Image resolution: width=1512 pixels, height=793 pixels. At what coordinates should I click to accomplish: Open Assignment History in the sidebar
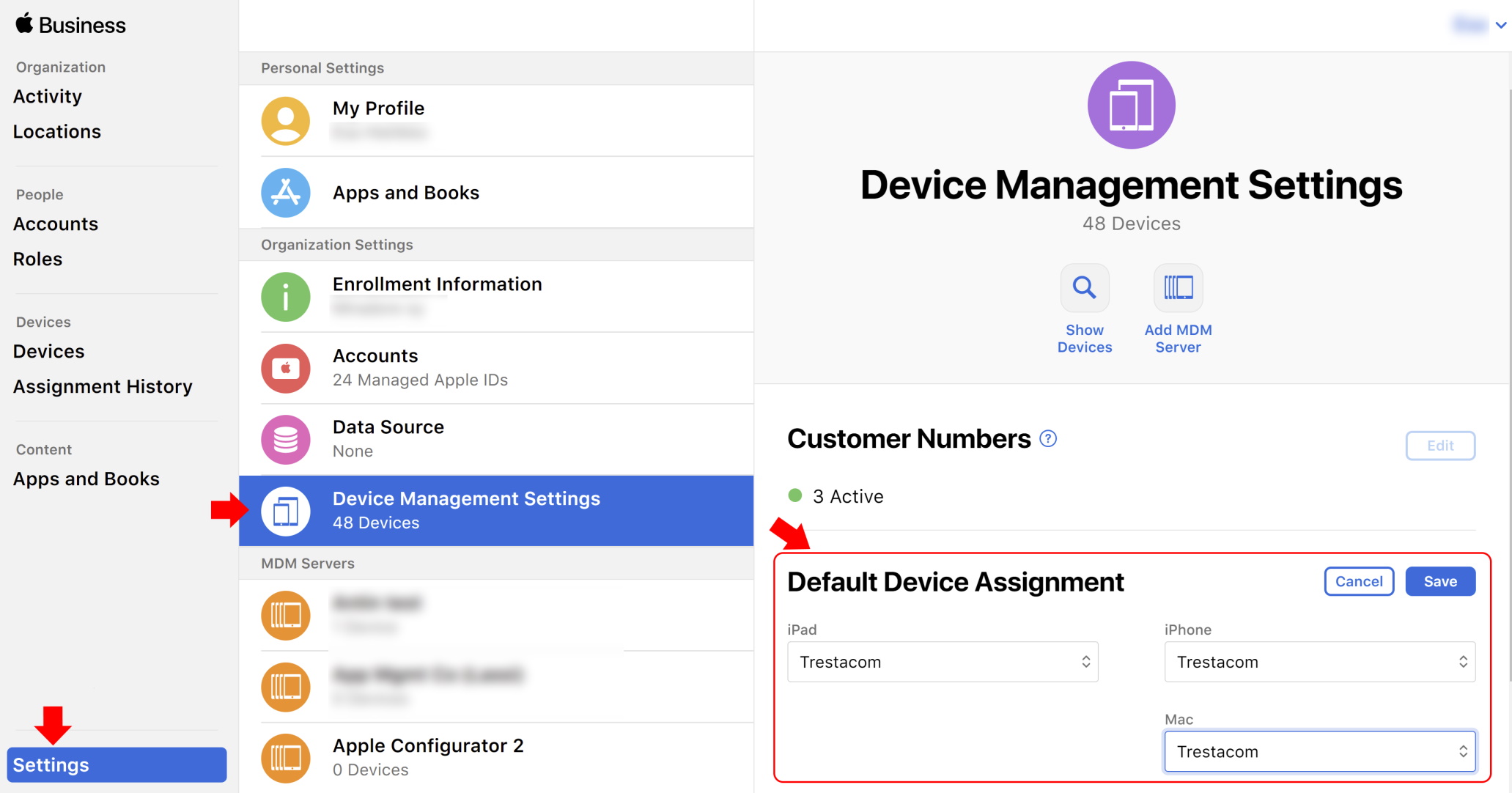point(103,386)
